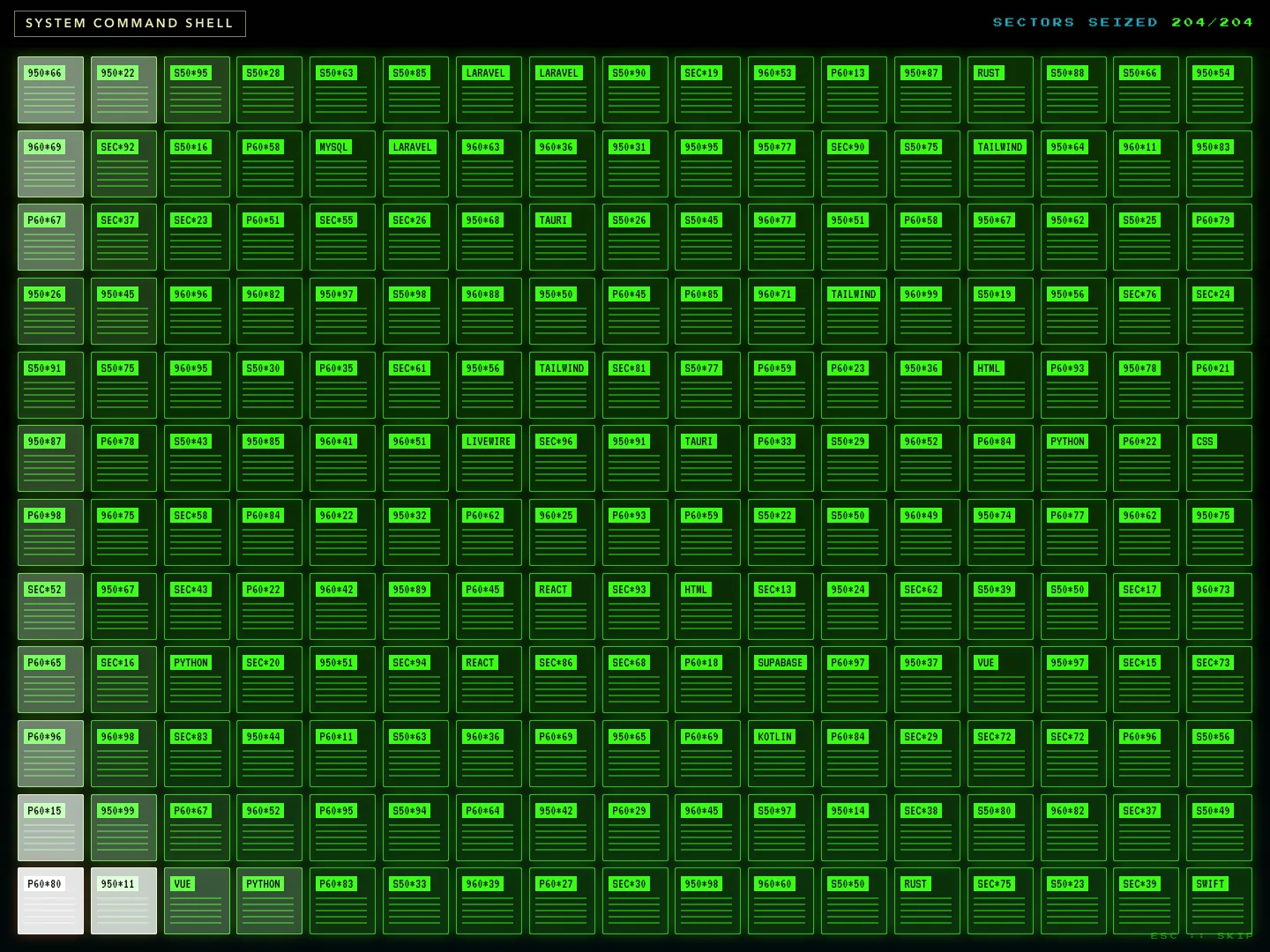
Task: Open the card labeled SEC*76
Action: pos(1146,311)
